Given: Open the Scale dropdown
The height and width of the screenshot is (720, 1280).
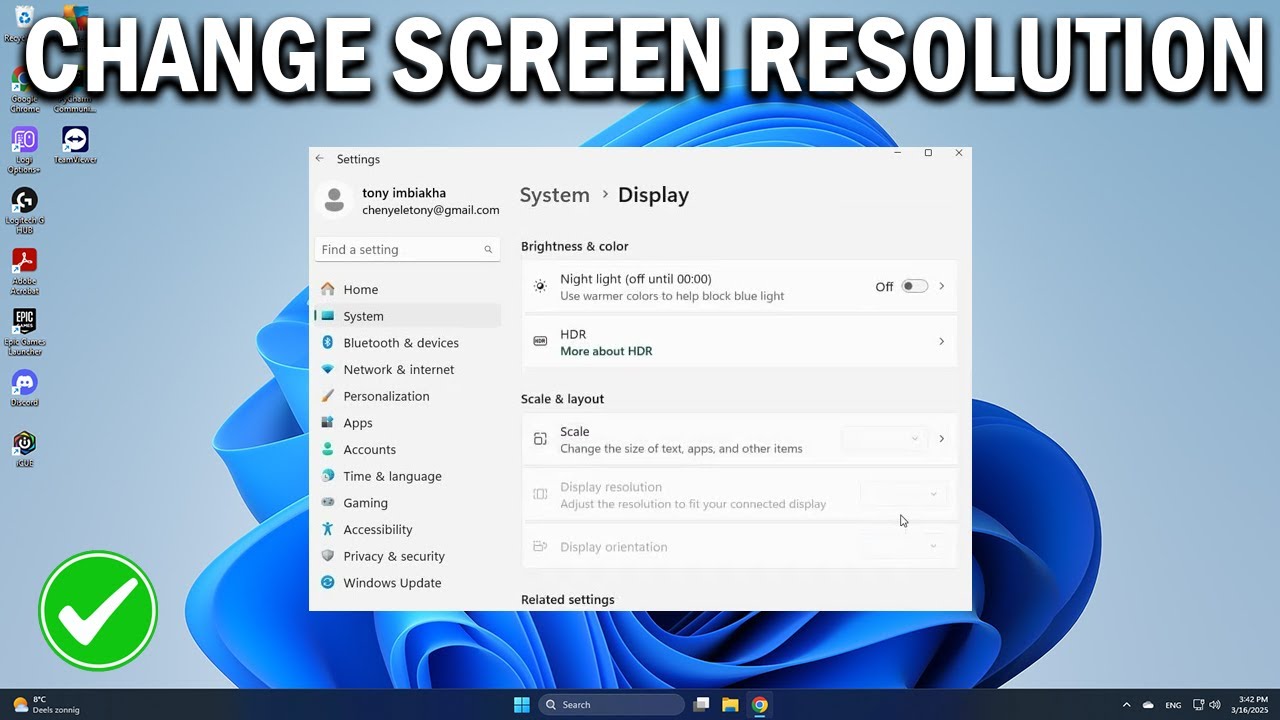Looking at the screenshot, I should click(x=884, y=439).
